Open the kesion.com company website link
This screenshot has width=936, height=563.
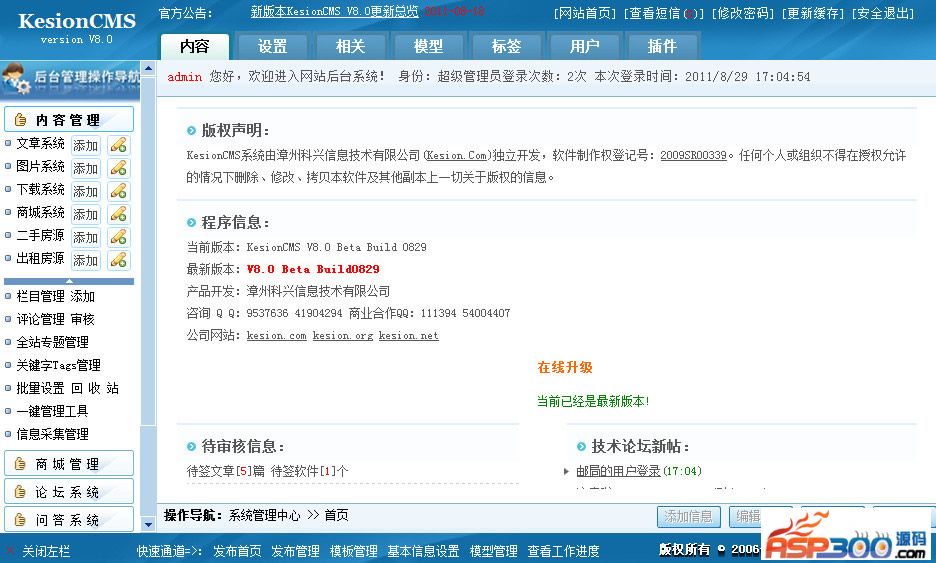coord(276,336)
